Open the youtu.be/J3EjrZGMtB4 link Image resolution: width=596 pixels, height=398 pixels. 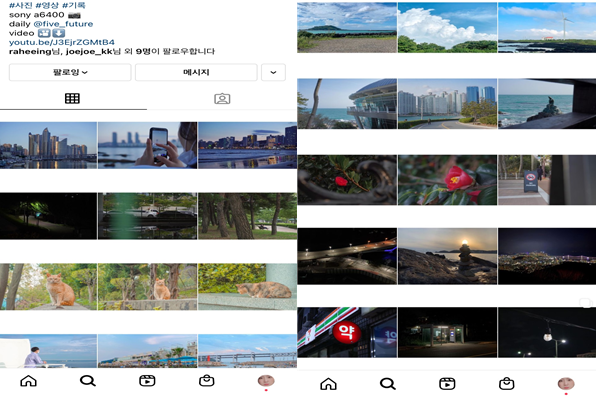[62, 42]
